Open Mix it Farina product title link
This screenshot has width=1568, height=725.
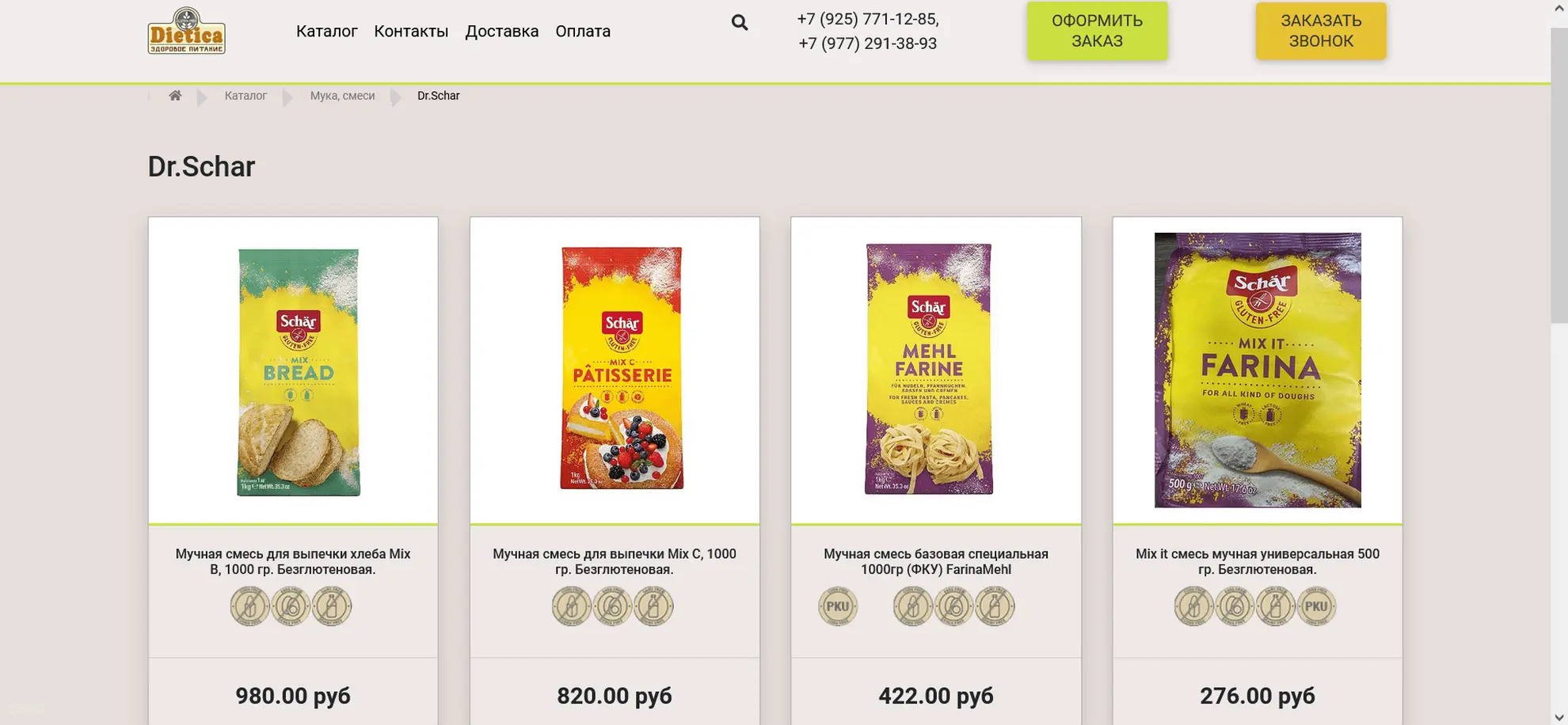(x=1258, y=561)
